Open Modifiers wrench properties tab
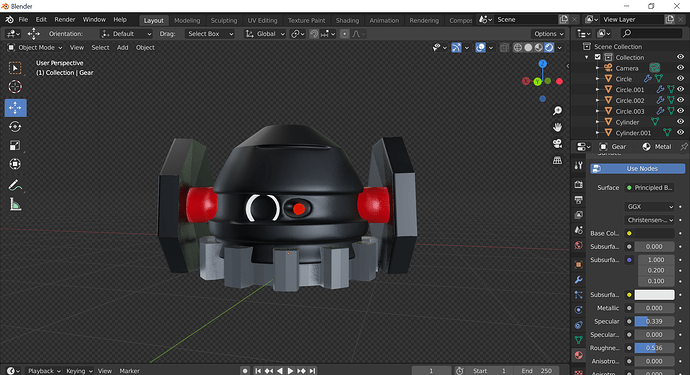Image resolution: width=690 pixels, height=375 pixels. (x=579, y=279)
